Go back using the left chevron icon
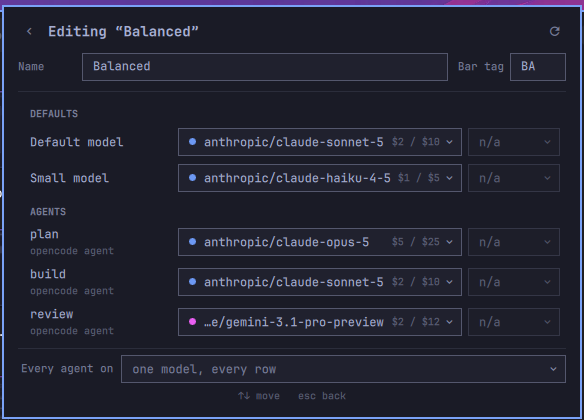Image resolution: width=584 pixels, height=420 pixels. point(29,32)
